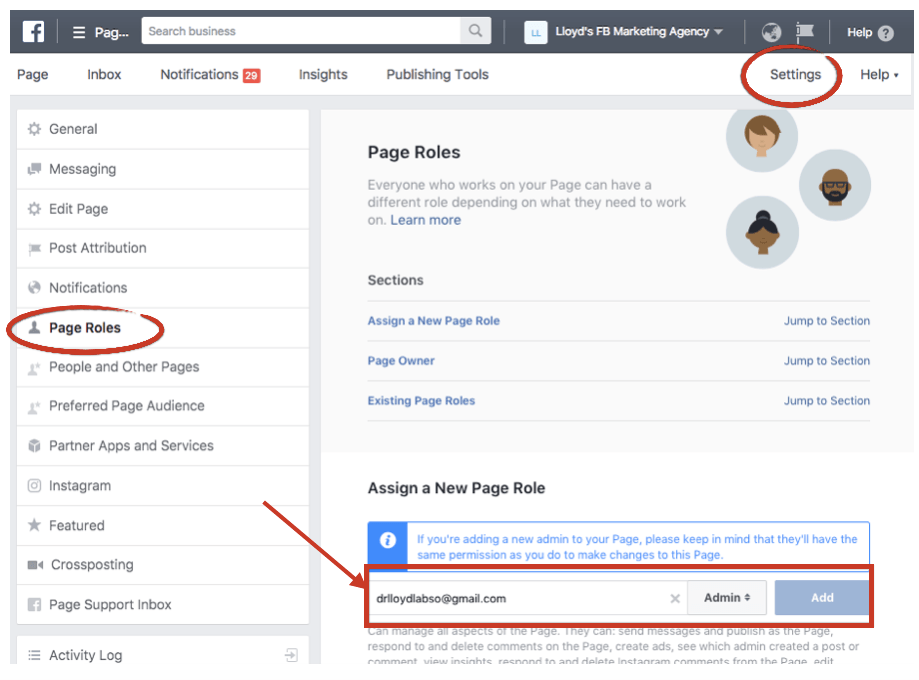Viewport: 919px width, 680px height.
Task: Select Instagram in settings sidebar
Action: [x=163, y=486]
